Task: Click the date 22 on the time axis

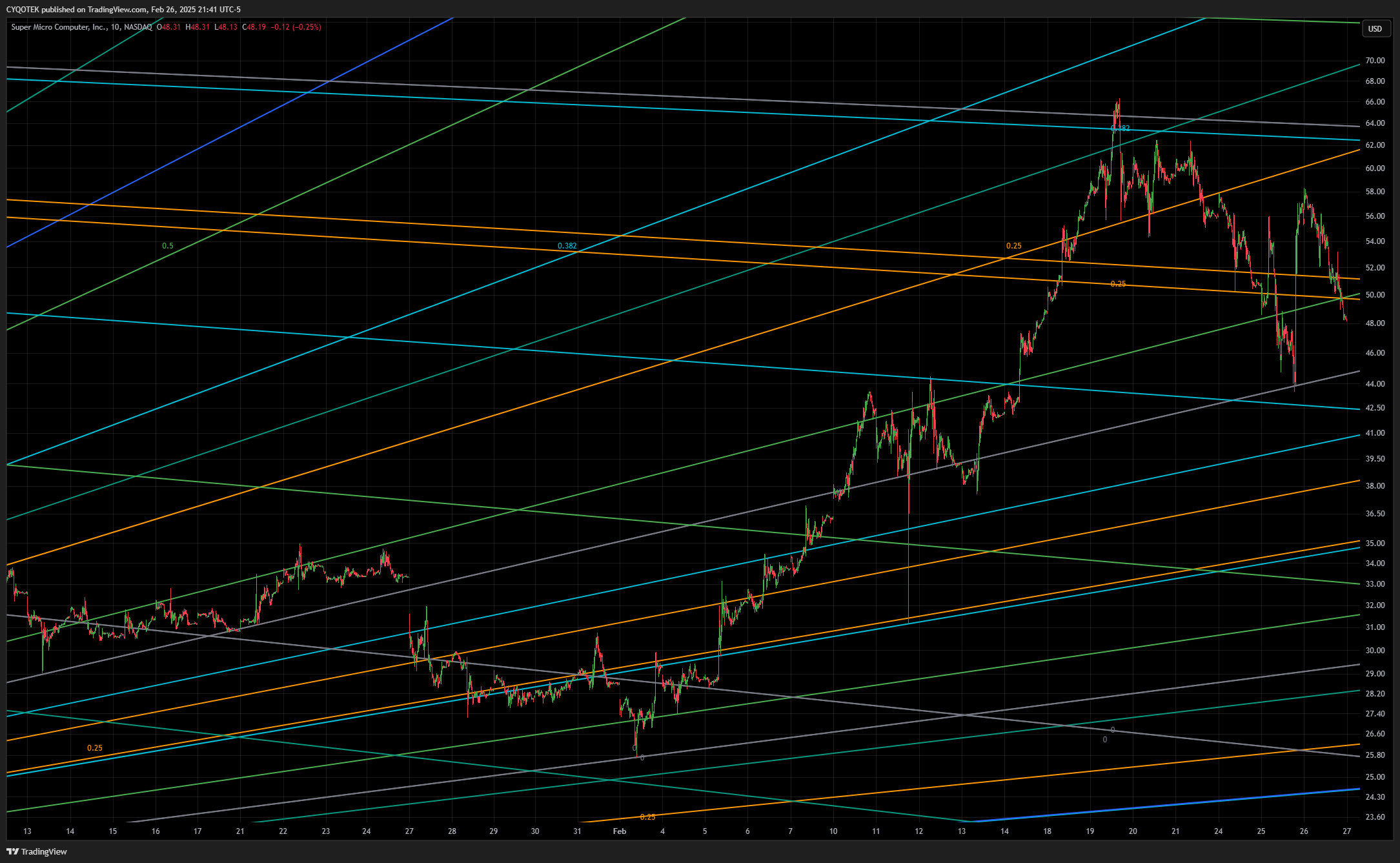Action: click(x=283, y=831)
